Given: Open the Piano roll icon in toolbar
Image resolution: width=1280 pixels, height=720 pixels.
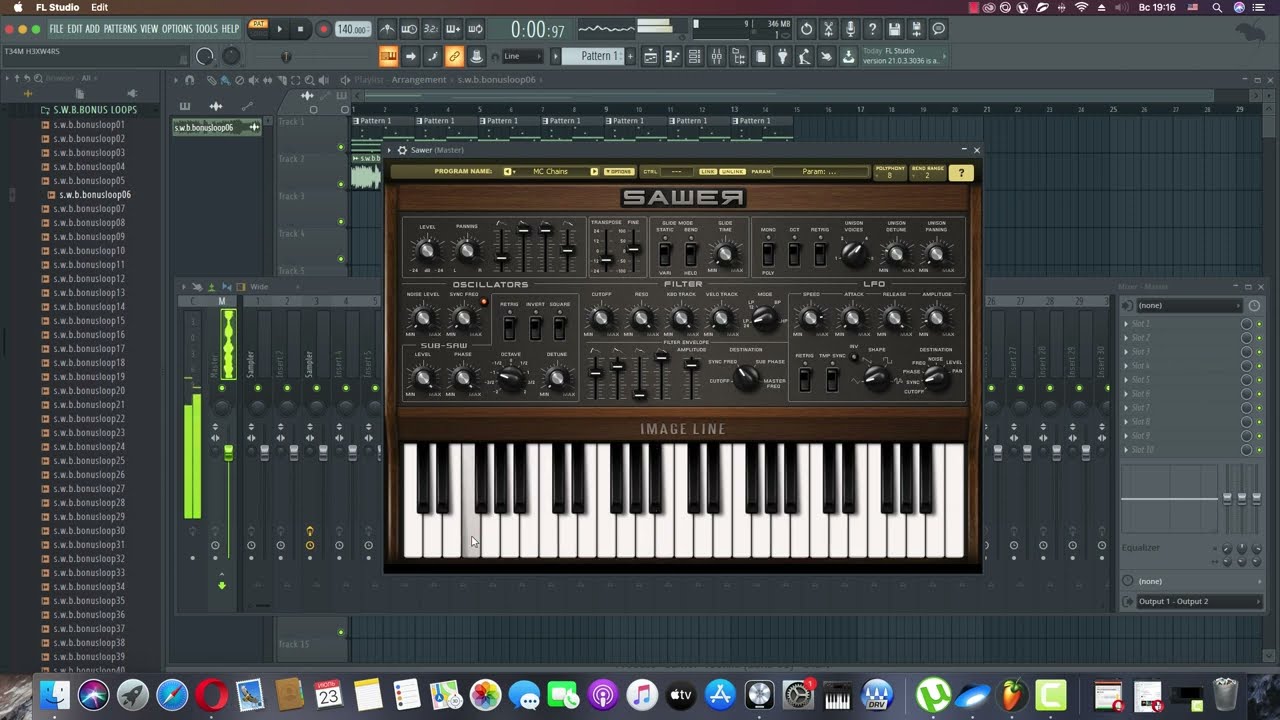Looking at the screenshot, I should [673, 56].
